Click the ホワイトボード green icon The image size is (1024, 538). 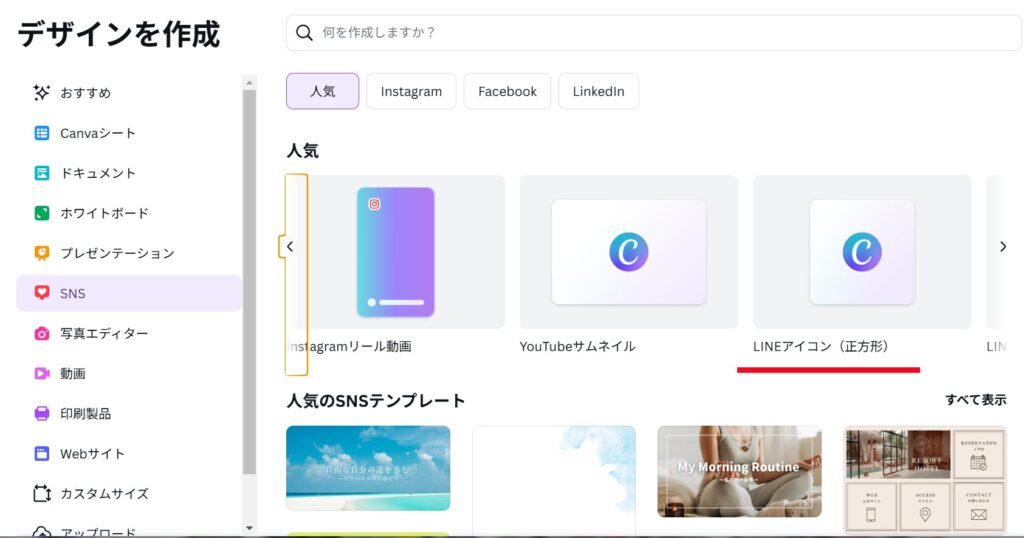pos(42,213)
